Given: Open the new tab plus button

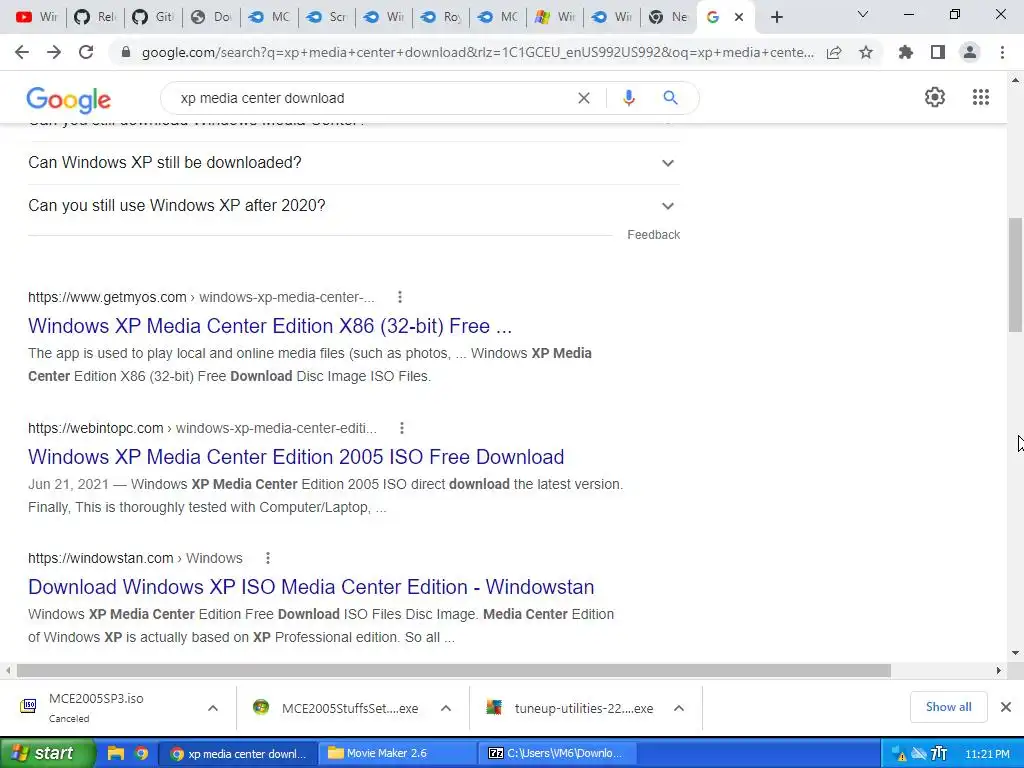Looking at the screenshot, I should [776, 17].
